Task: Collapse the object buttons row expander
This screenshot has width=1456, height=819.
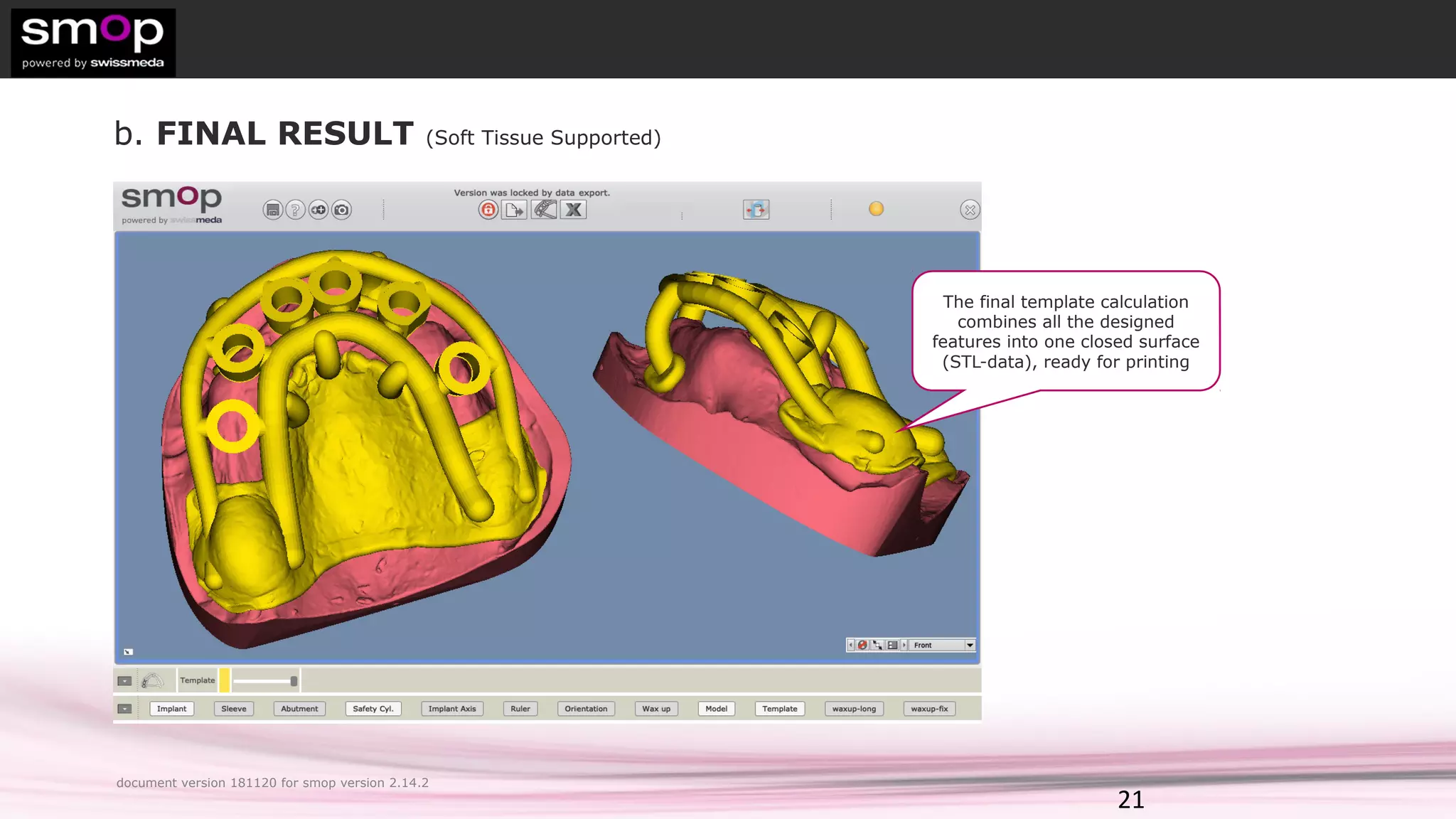Action: coord(124,709)
